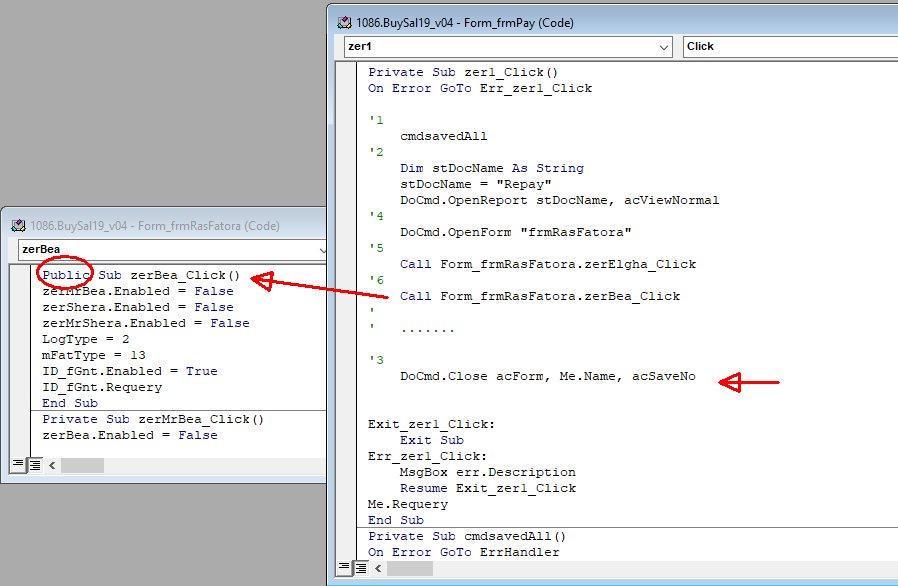The width and height of the screenshot is (898, 586).
Task: Click the horizontal scrollbar thumb in frmRasFatora window
Action: pyautogui.click(x=82, y=465)
